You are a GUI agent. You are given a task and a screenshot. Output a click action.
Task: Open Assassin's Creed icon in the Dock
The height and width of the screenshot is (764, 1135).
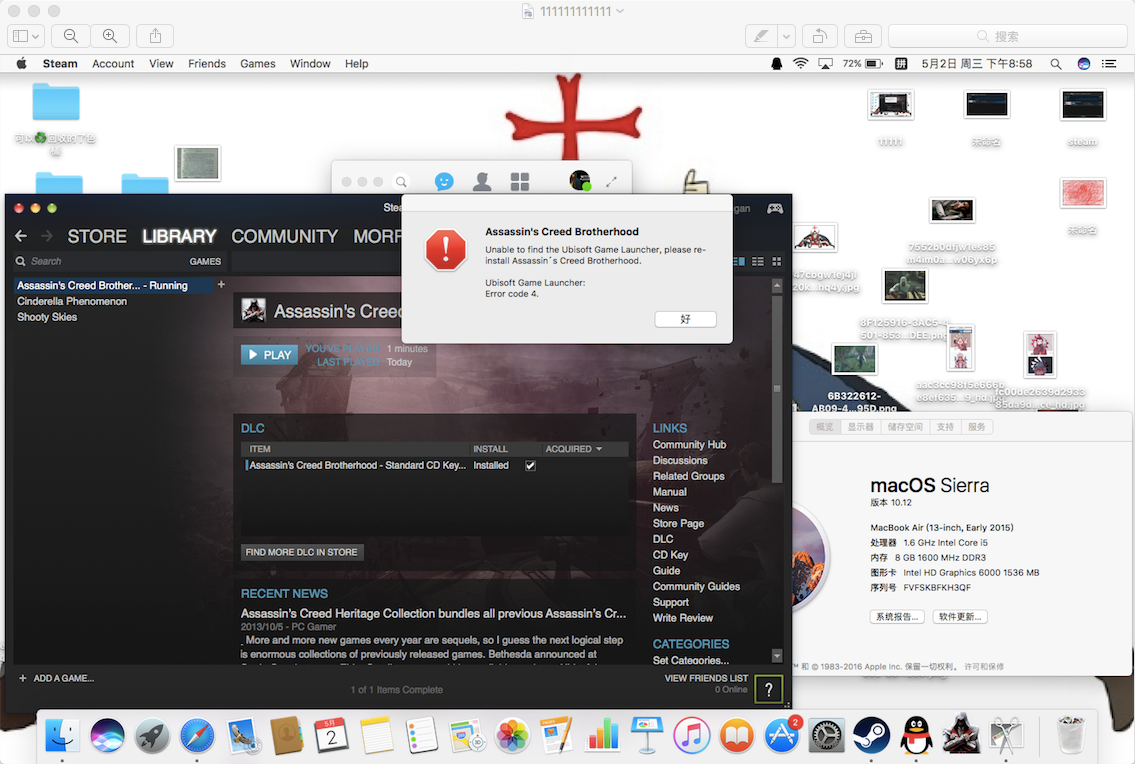point(961,734)
